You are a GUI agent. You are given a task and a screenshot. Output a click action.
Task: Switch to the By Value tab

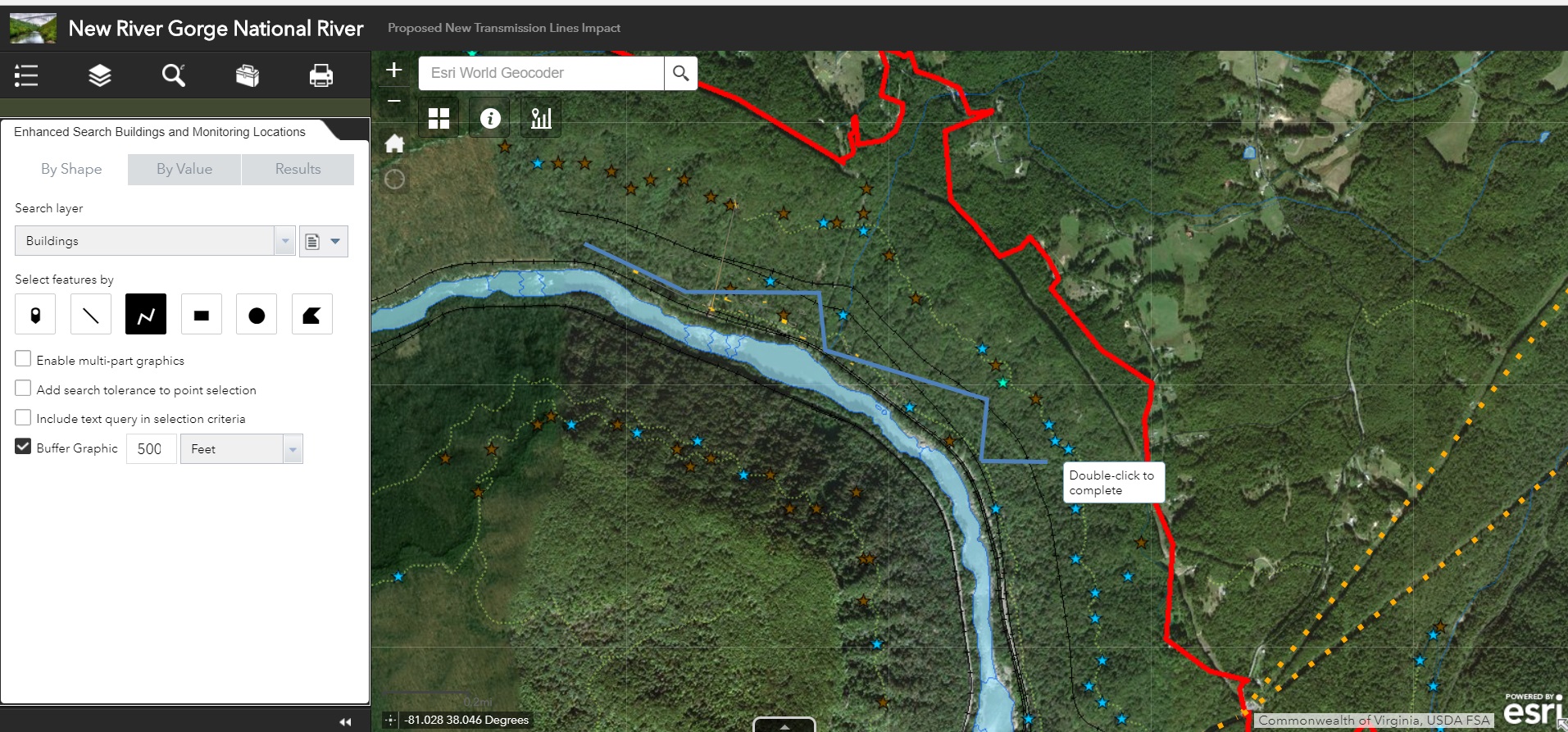184,169
